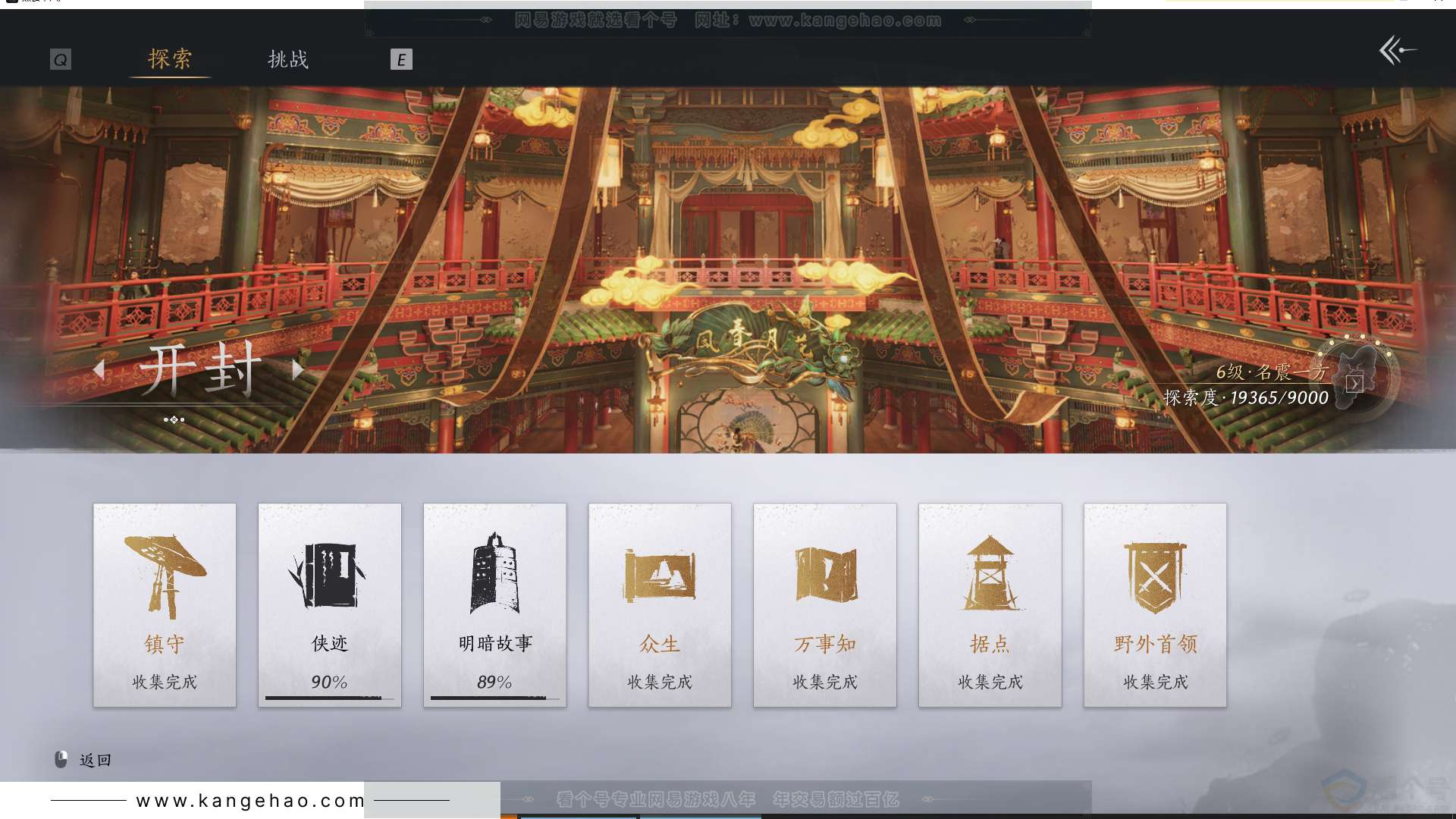Click the 侠迹 90% progress bar
This screenshot has height=819, width=1456.
pos(330,698)
